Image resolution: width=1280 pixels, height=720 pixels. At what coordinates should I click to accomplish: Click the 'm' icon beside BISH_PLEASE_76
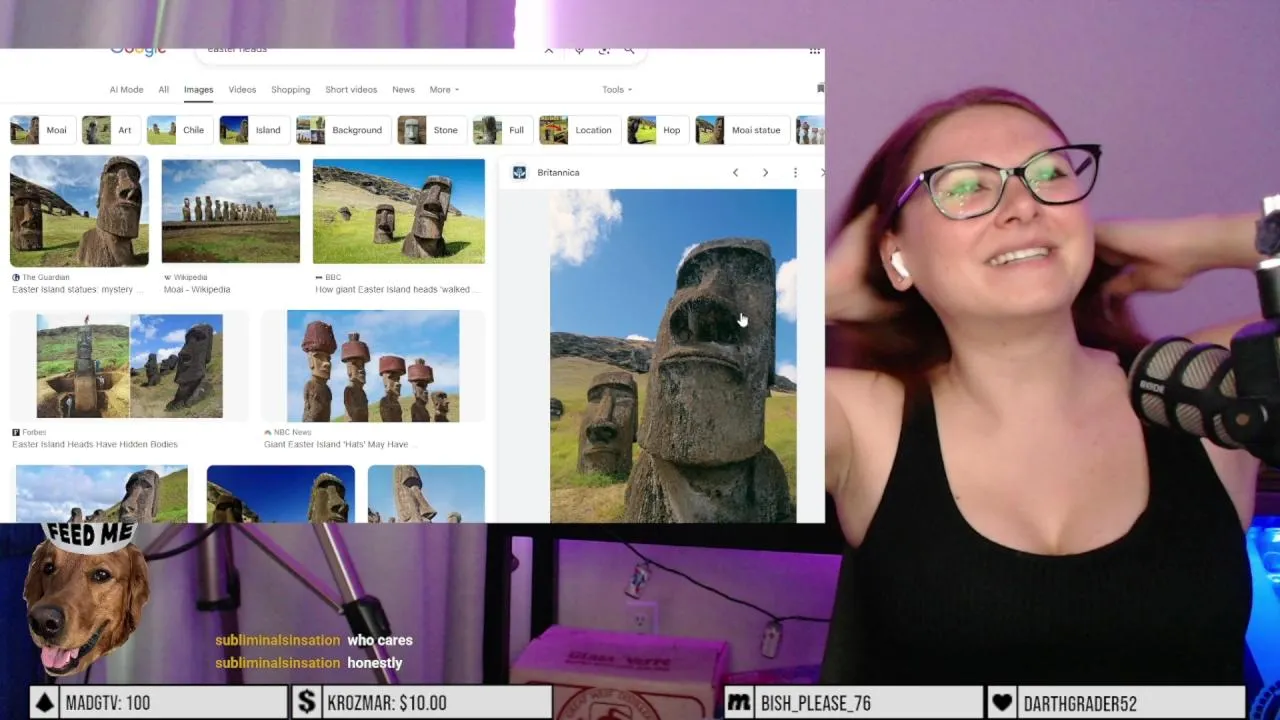[739, 703]
